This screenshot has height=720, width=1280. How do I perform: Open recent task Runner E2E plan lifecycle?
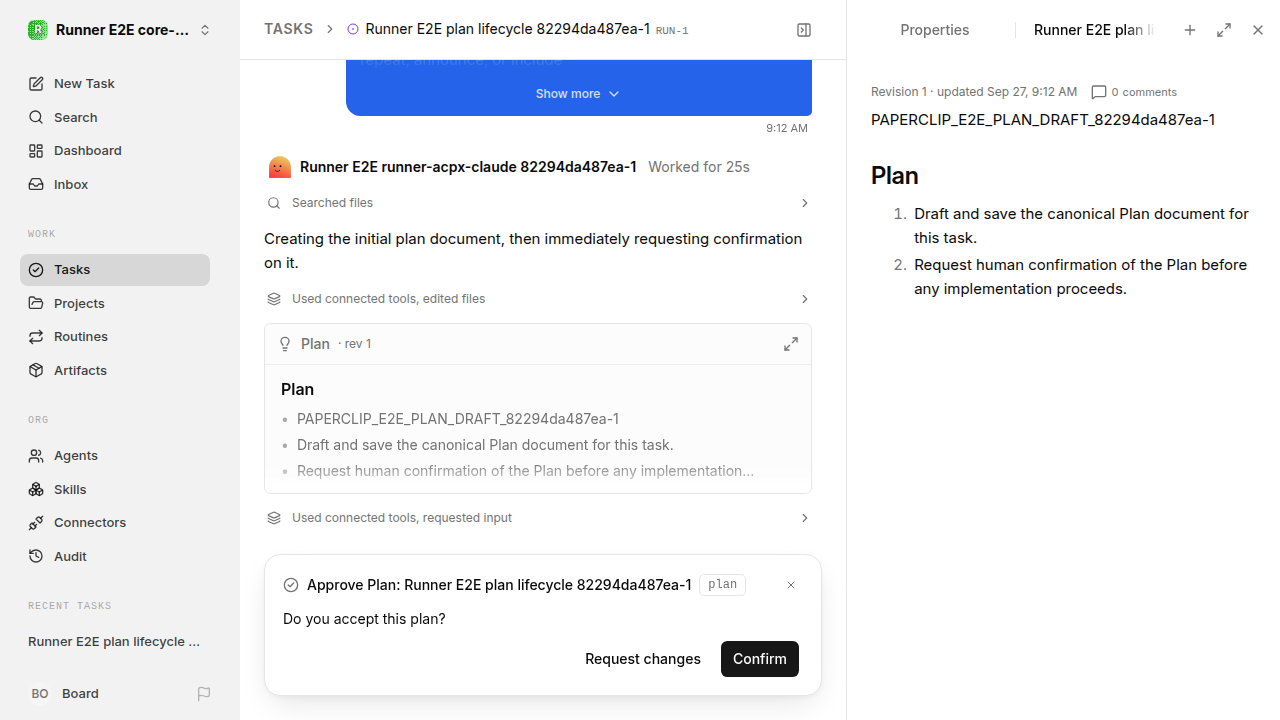(115, 642)
